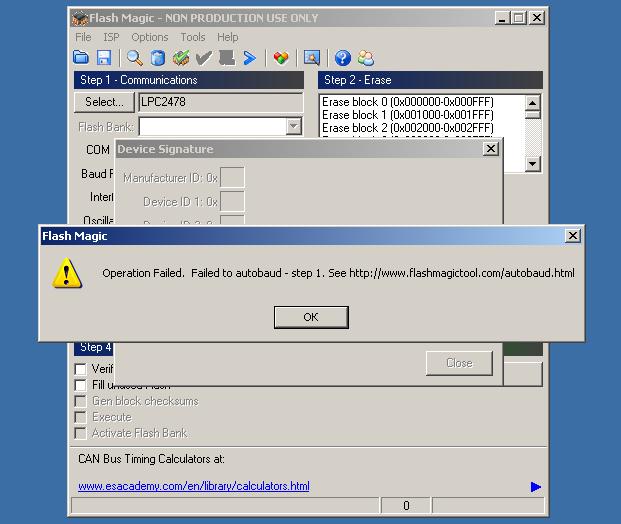Click the LPC2478 device field

(x=220, y=102)
